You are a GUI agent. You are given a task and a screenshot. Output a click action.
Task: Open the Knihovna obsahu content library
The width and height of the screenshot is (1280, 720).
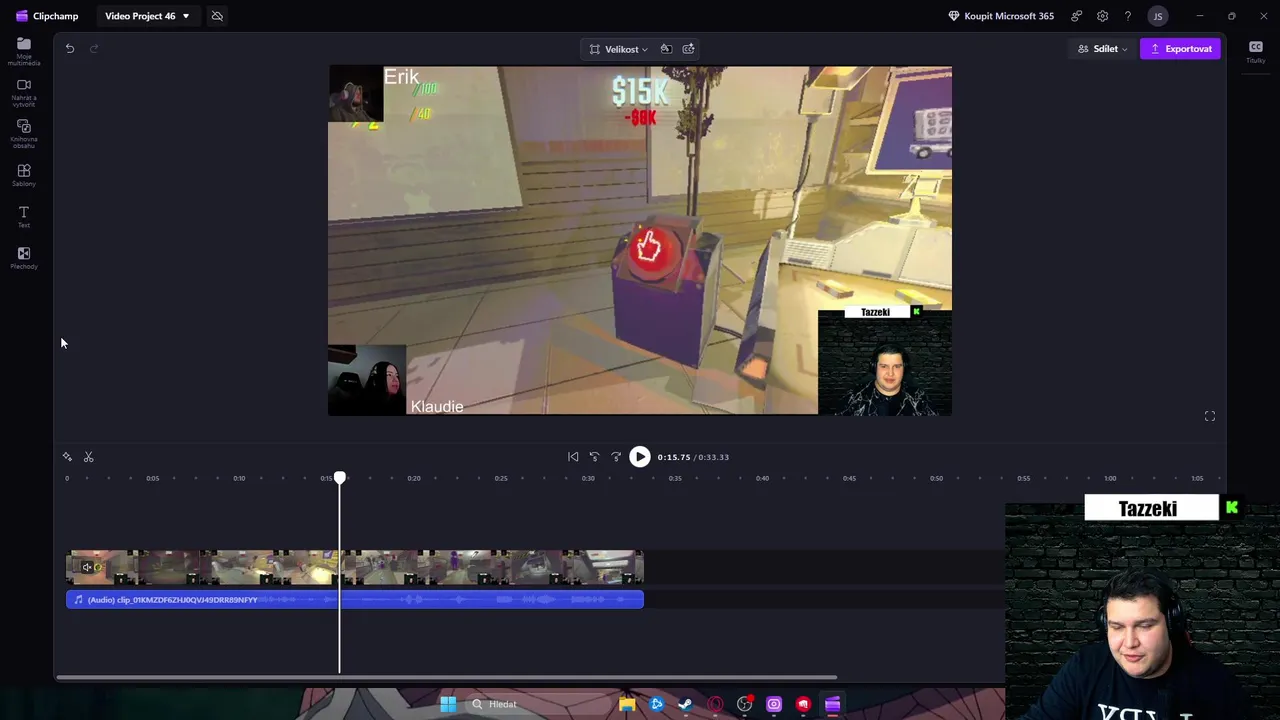(x=24, y=134)
